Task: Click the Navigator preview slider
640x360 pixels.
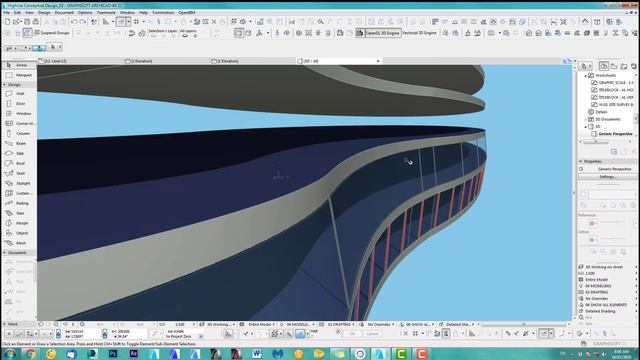Action: tap(596, 142)
